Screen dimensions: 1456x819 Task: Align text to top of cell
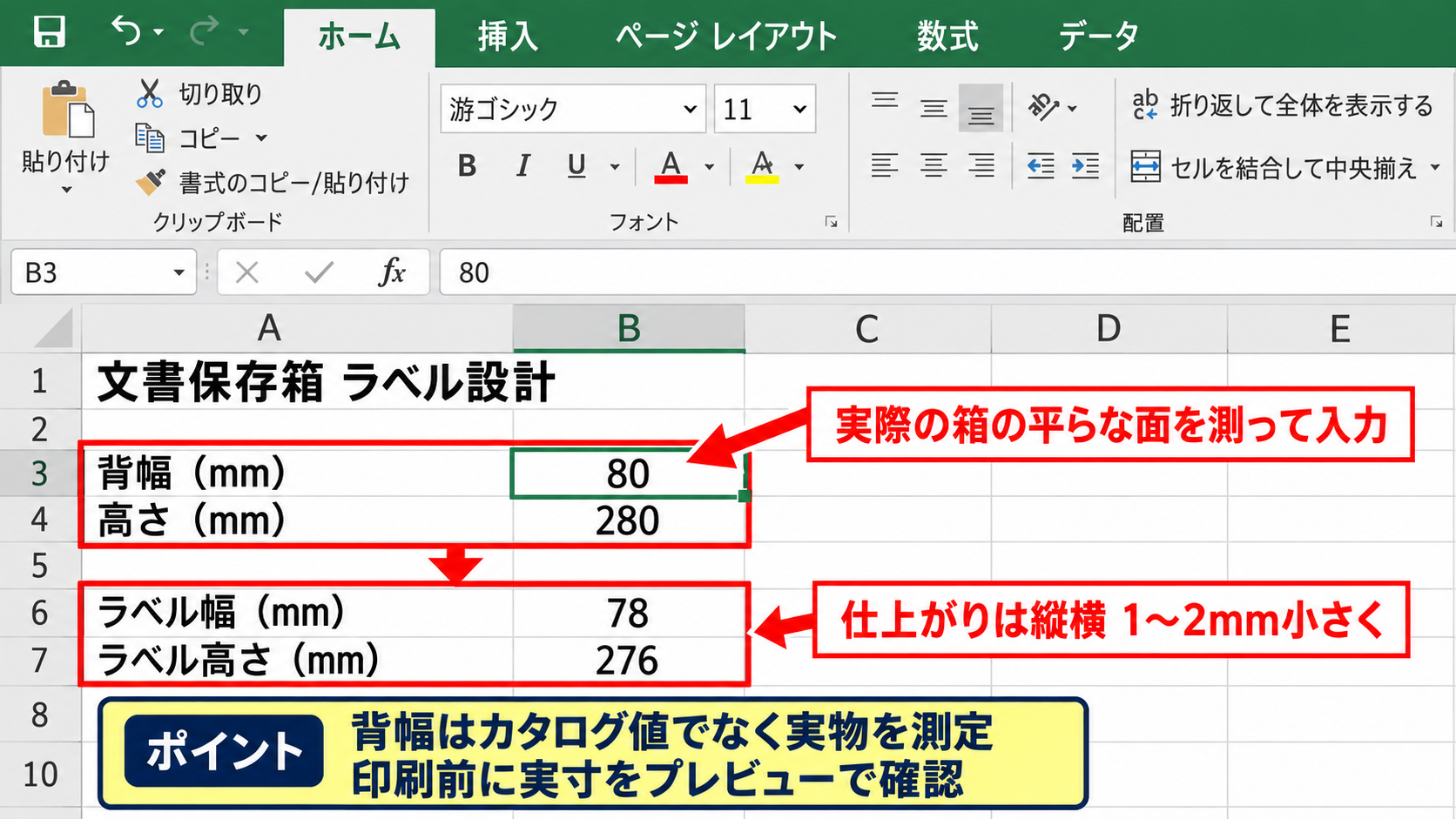click(x=885, y=101)
